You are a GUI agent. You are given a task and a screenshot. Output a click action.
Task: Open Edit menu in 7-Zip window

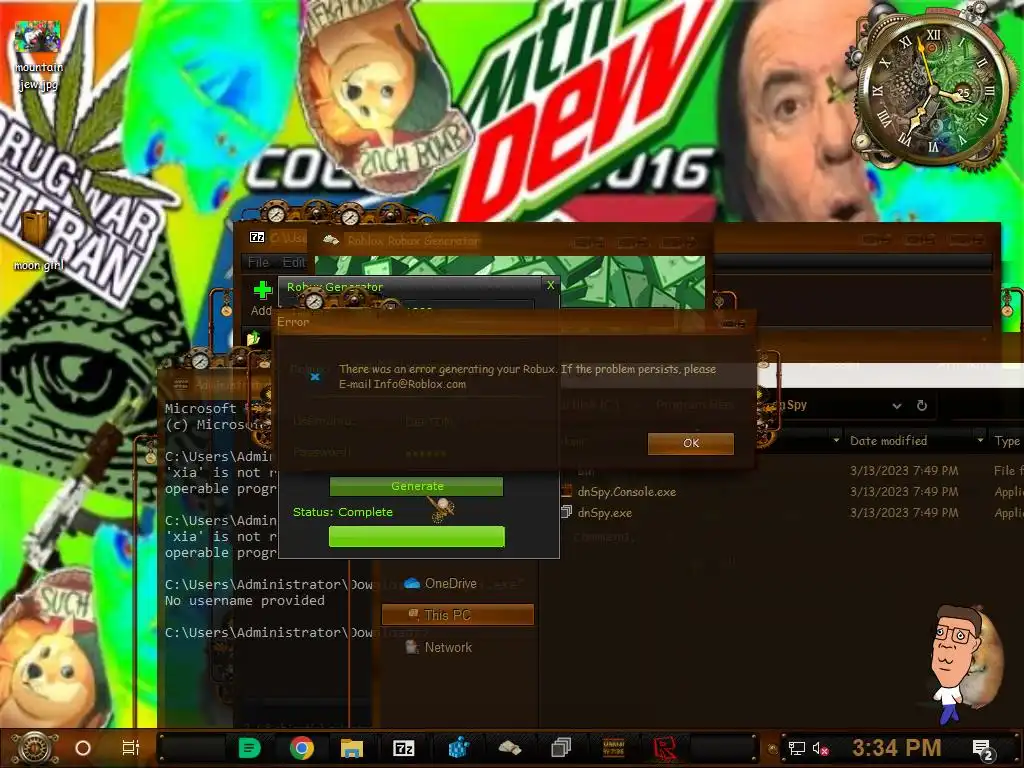coord(294,262)
